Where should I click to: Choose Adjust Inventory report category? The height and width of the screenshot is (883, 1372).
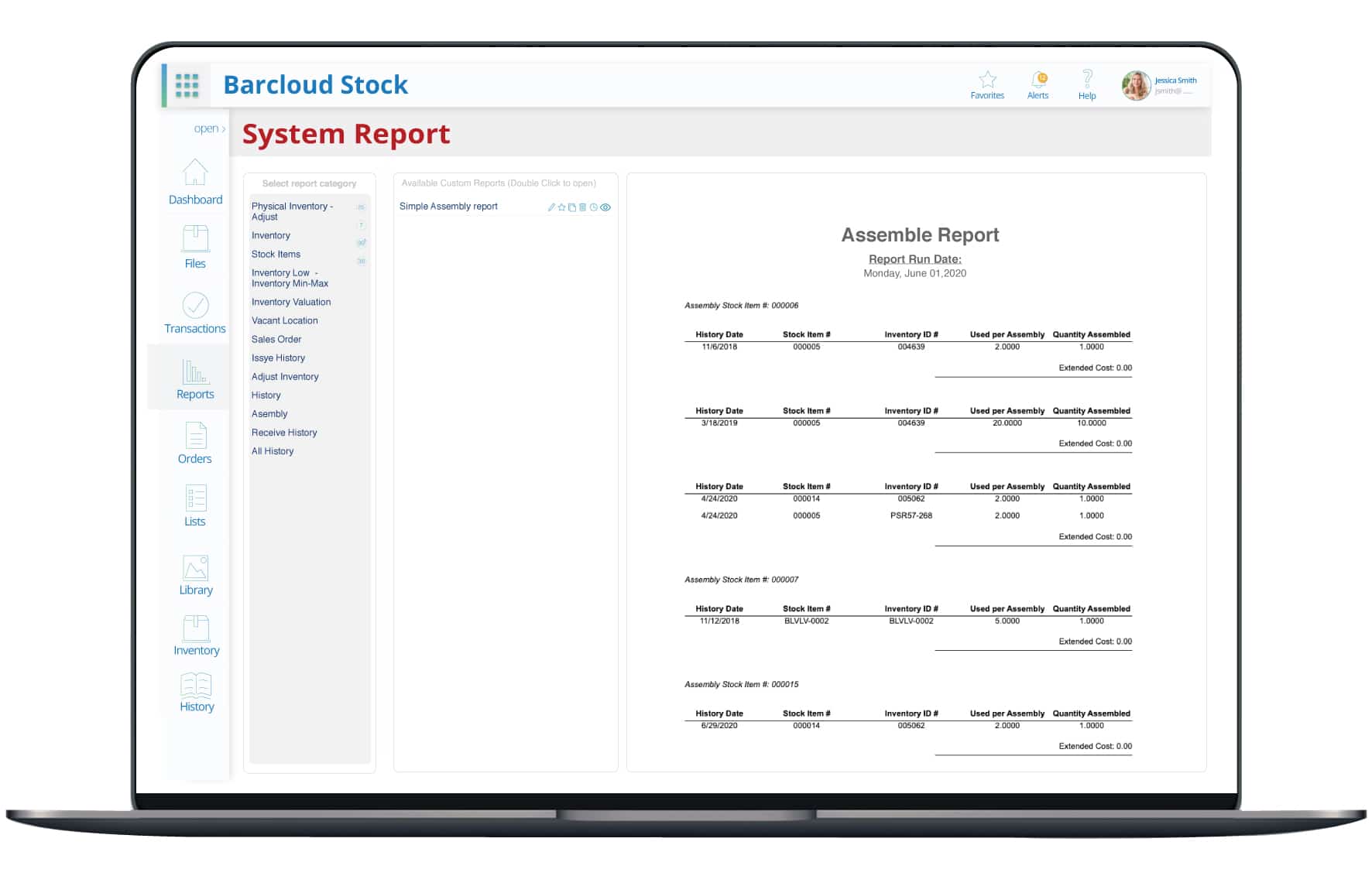[285, 376]
